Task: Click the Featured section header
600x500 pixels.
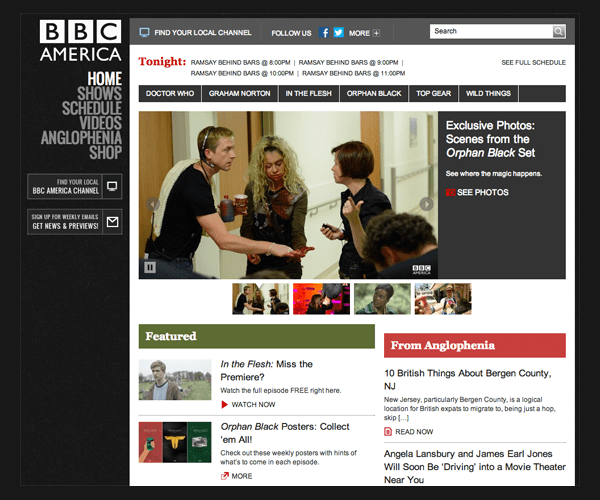Action: (257, 336)
